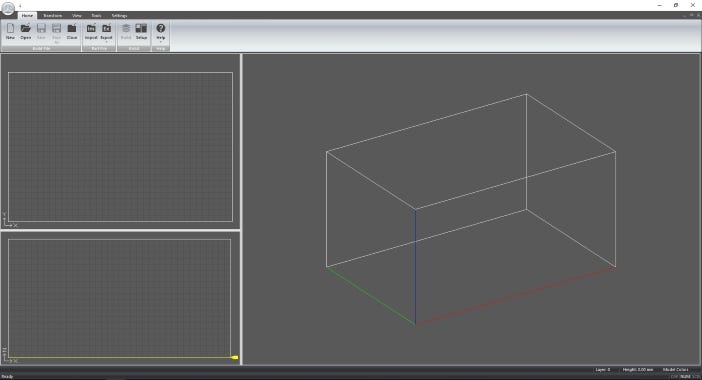Open the Help question-mark icon

161,28
